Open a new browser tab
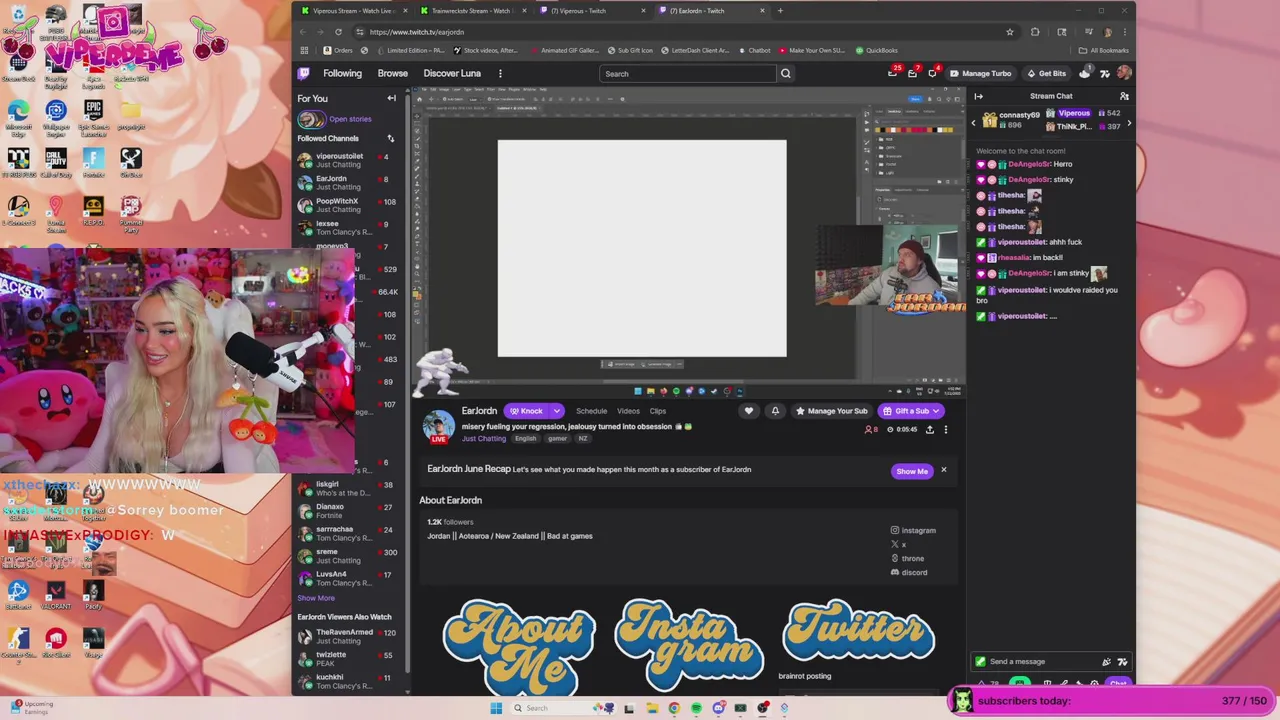The height and width of the screenshot is (720, 1280). (781, 10)
